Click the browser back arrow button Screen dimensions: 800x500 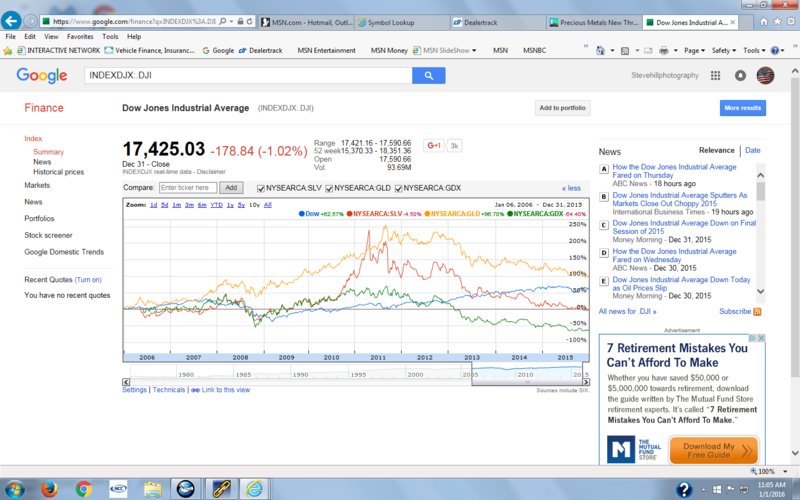pos(11,21)
